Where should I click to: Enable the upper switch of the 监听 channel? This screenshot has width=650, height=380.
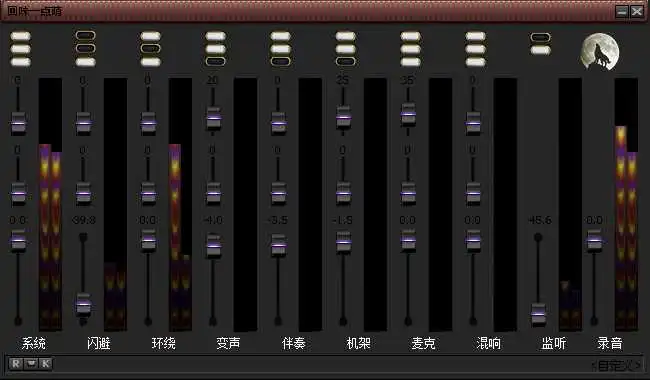[x=541, y=38]
